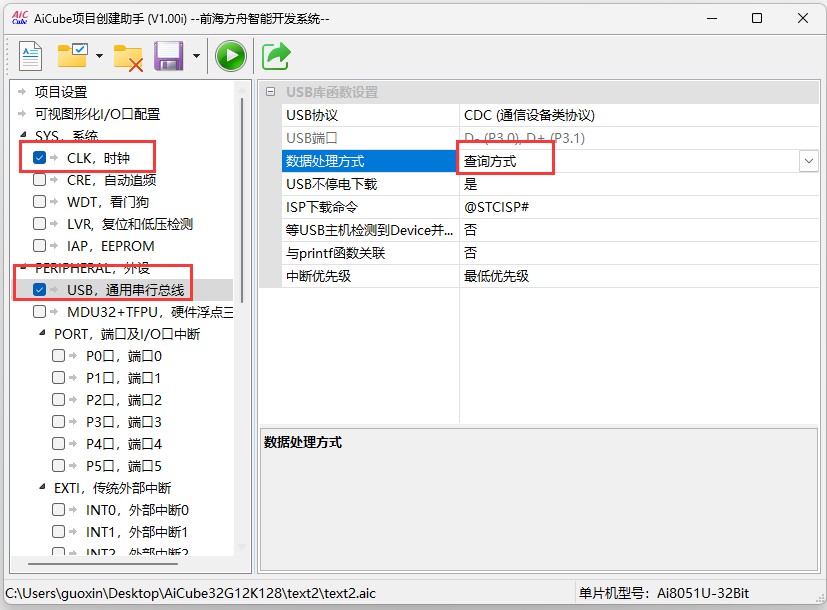Check the INT0 外部中断0 checkbox
Viewport: 827px width, 610px height.
(59, 509)
